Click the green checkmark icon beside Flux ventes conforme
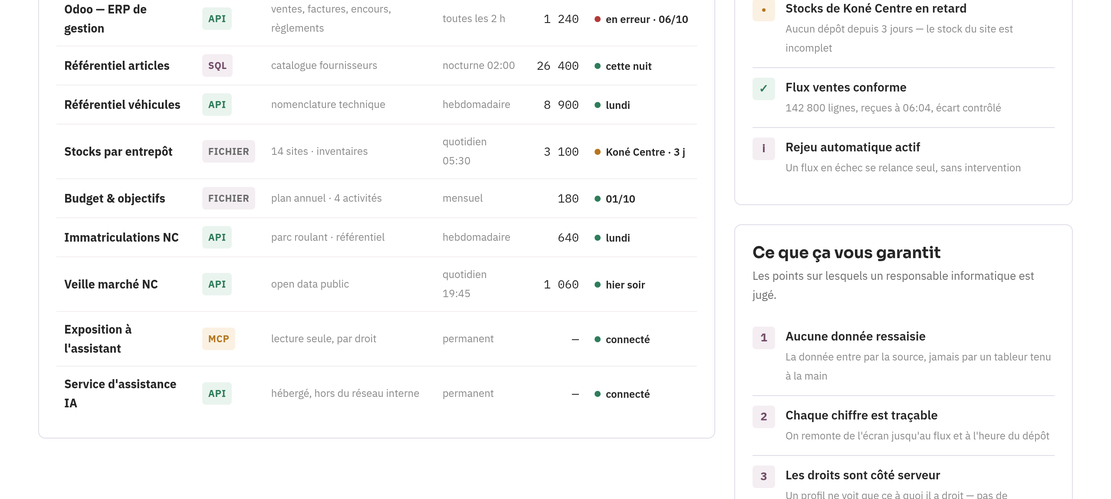Viewport: 1111px width, 499px height. 763,89
